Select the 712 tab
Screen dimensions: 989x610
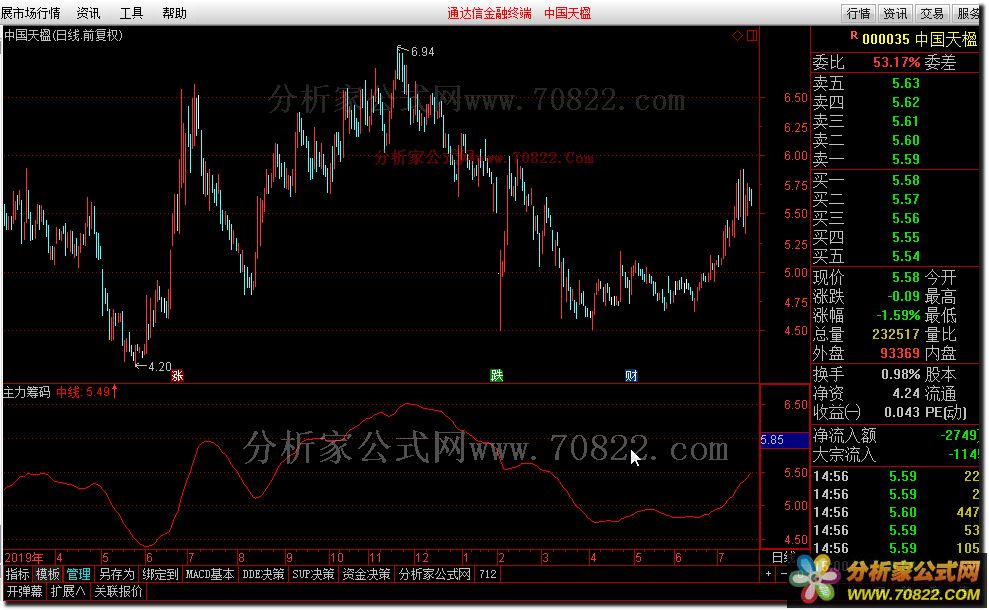click(488, 574)
